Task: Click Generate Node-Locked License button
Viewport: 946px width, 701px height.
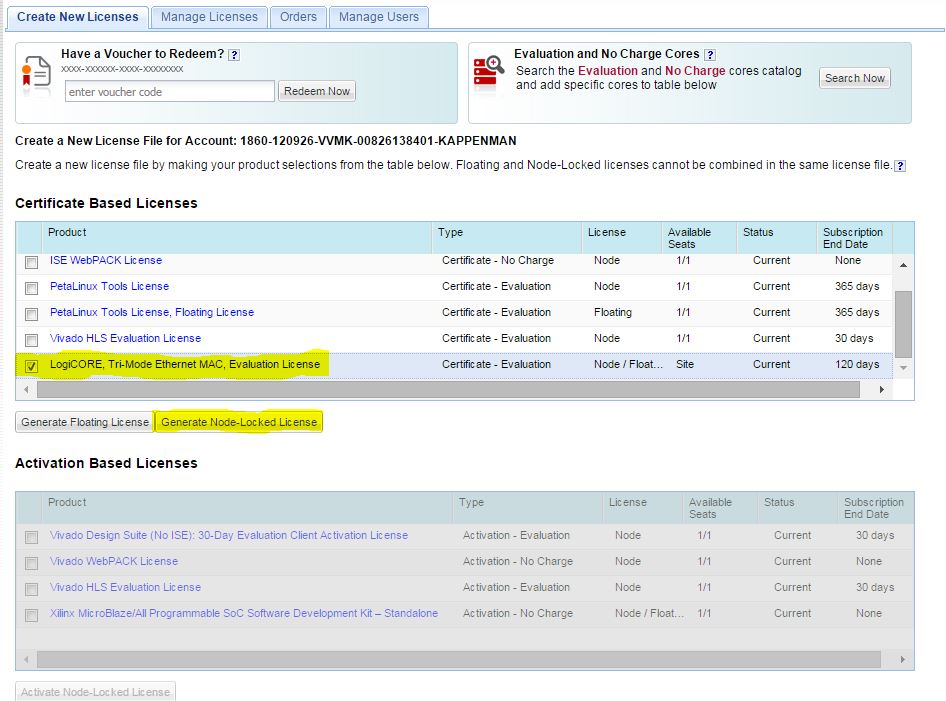Action: tap(239, 422)
